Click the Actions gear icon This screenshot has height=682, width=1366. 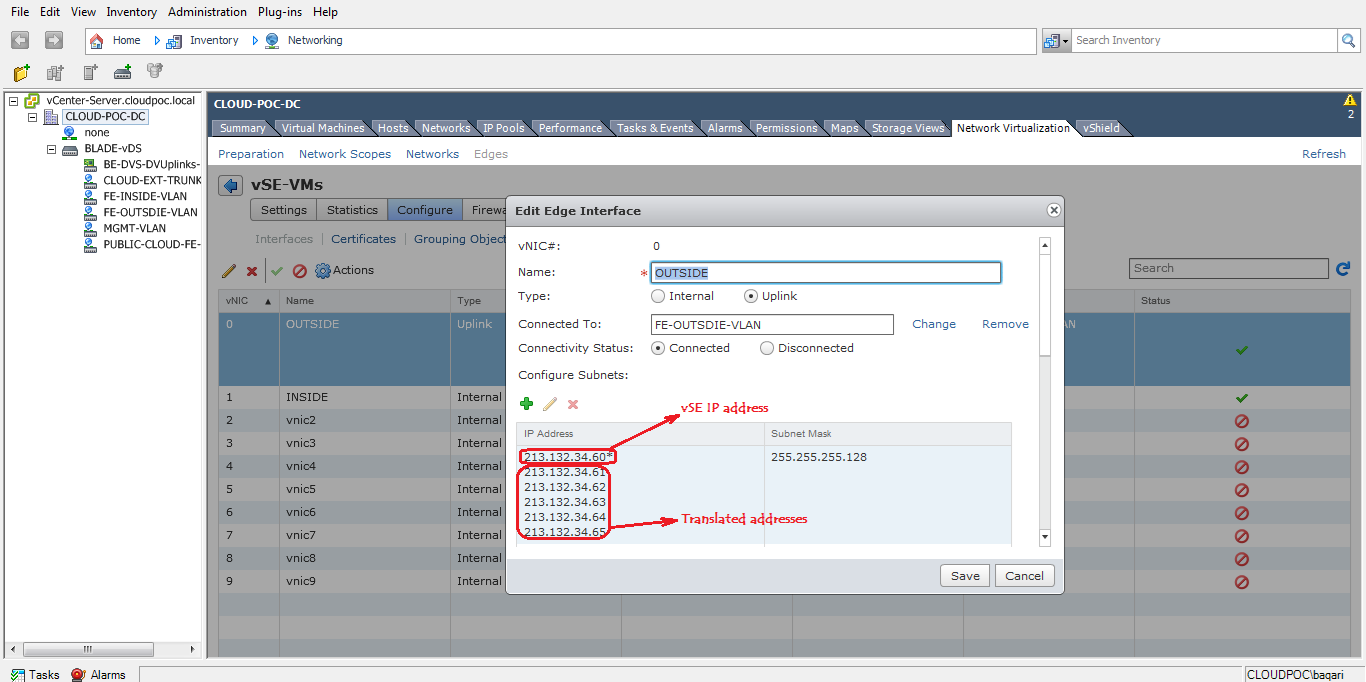point(324,270)
